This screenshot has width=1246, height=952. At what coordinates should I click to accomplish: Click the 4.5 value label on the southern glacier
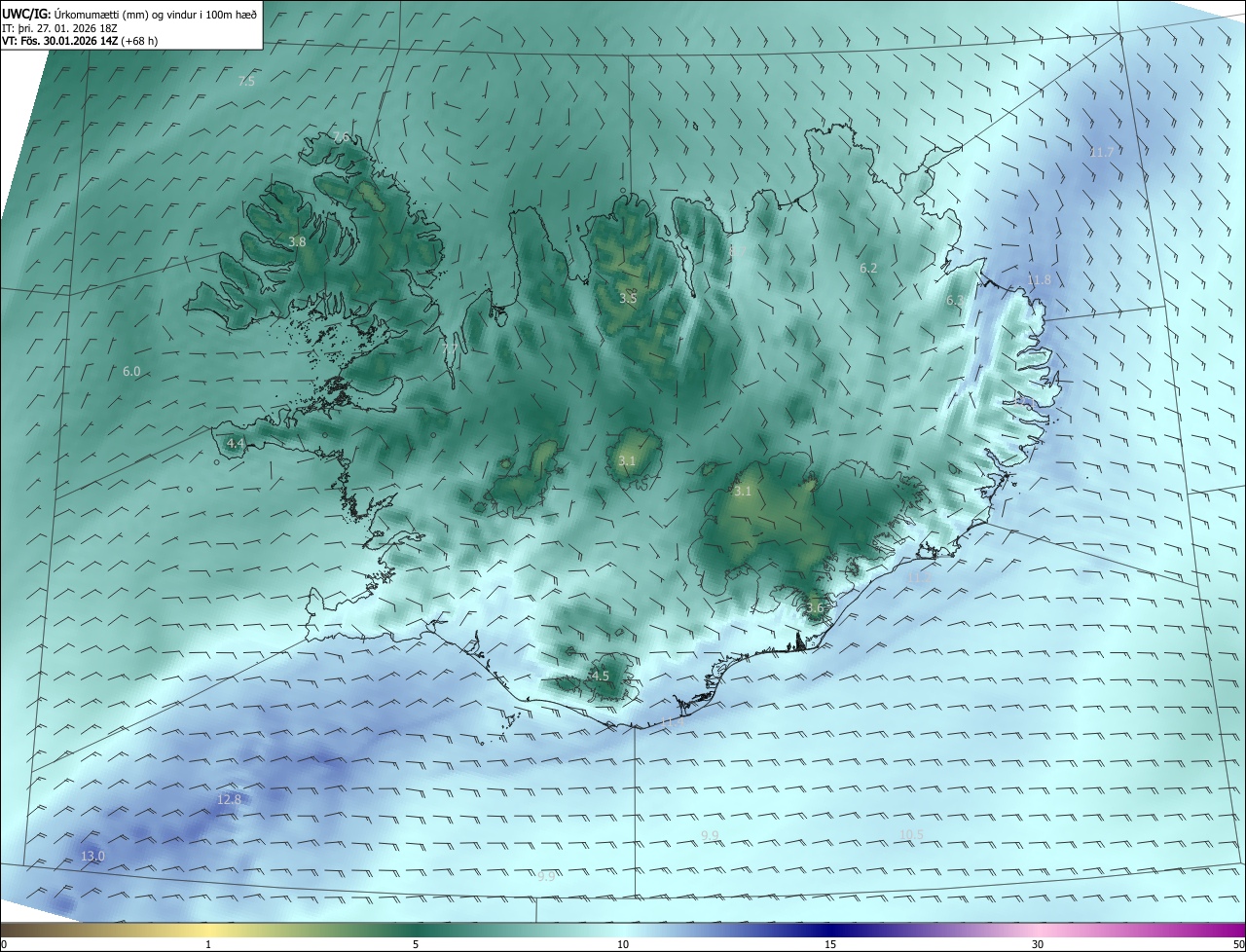pyautogui.click(x=600, y=677)
